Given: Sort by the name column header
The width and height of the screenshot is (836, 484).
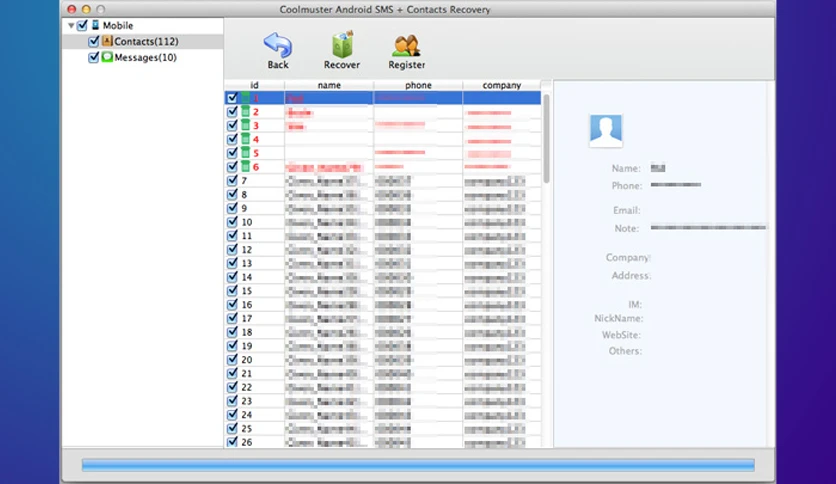Looking at the screenshot, I should click(x=329, y=85).
